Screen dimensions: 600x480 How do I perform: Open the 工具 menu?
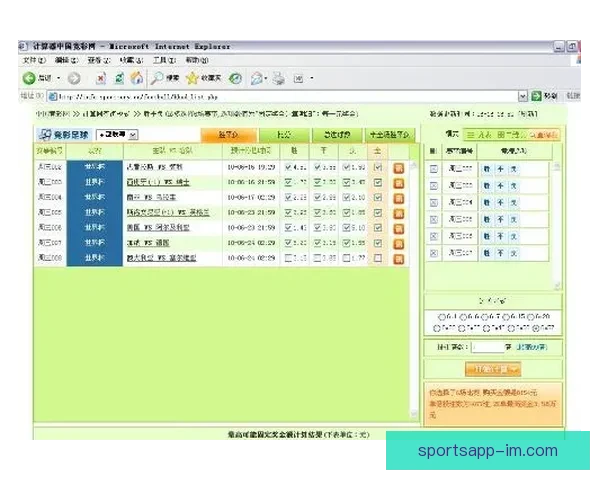pyautogui.click(x=165, y=60)
